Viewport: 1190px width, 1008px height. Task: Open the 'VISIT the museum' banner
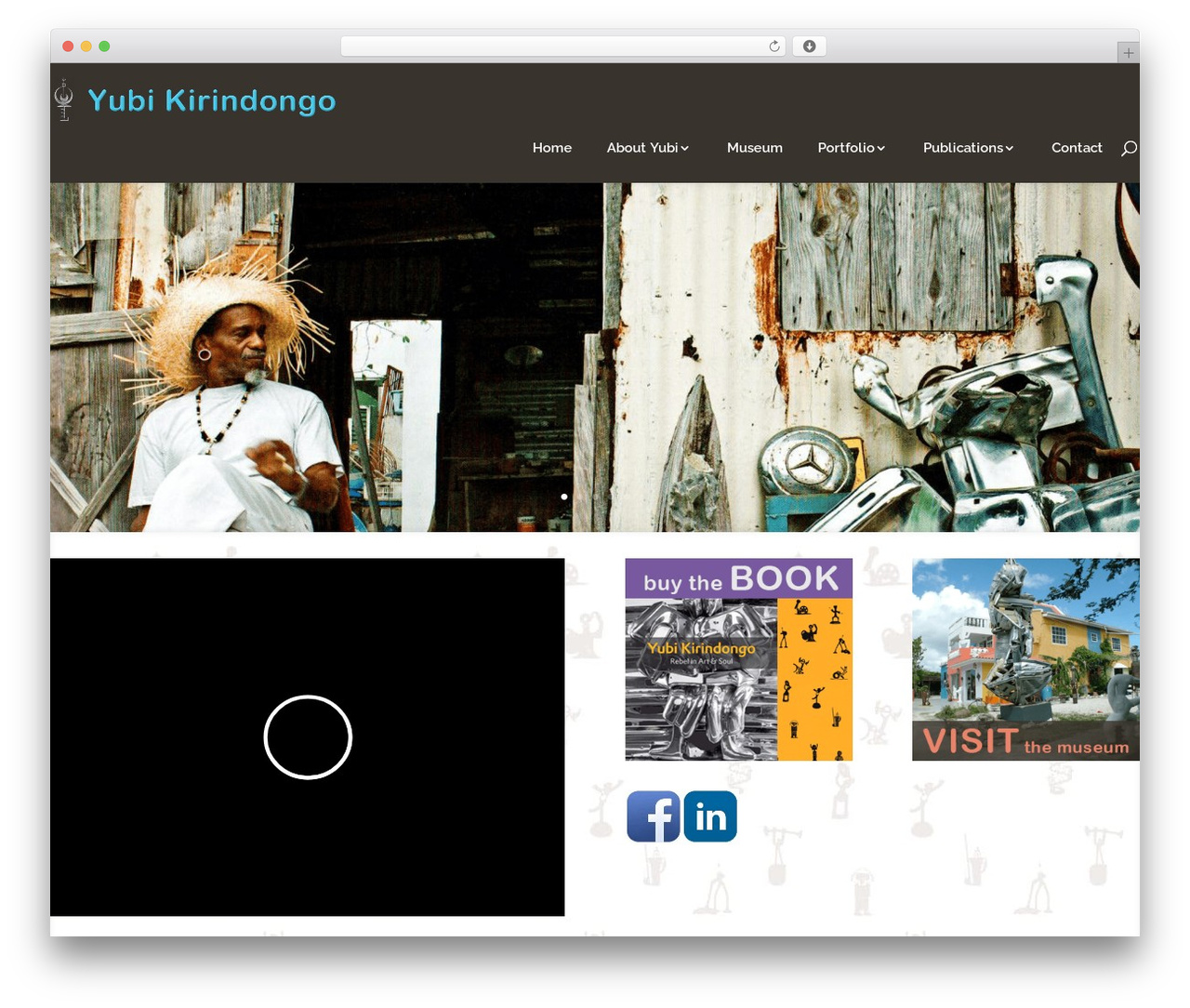[1025, 659]
